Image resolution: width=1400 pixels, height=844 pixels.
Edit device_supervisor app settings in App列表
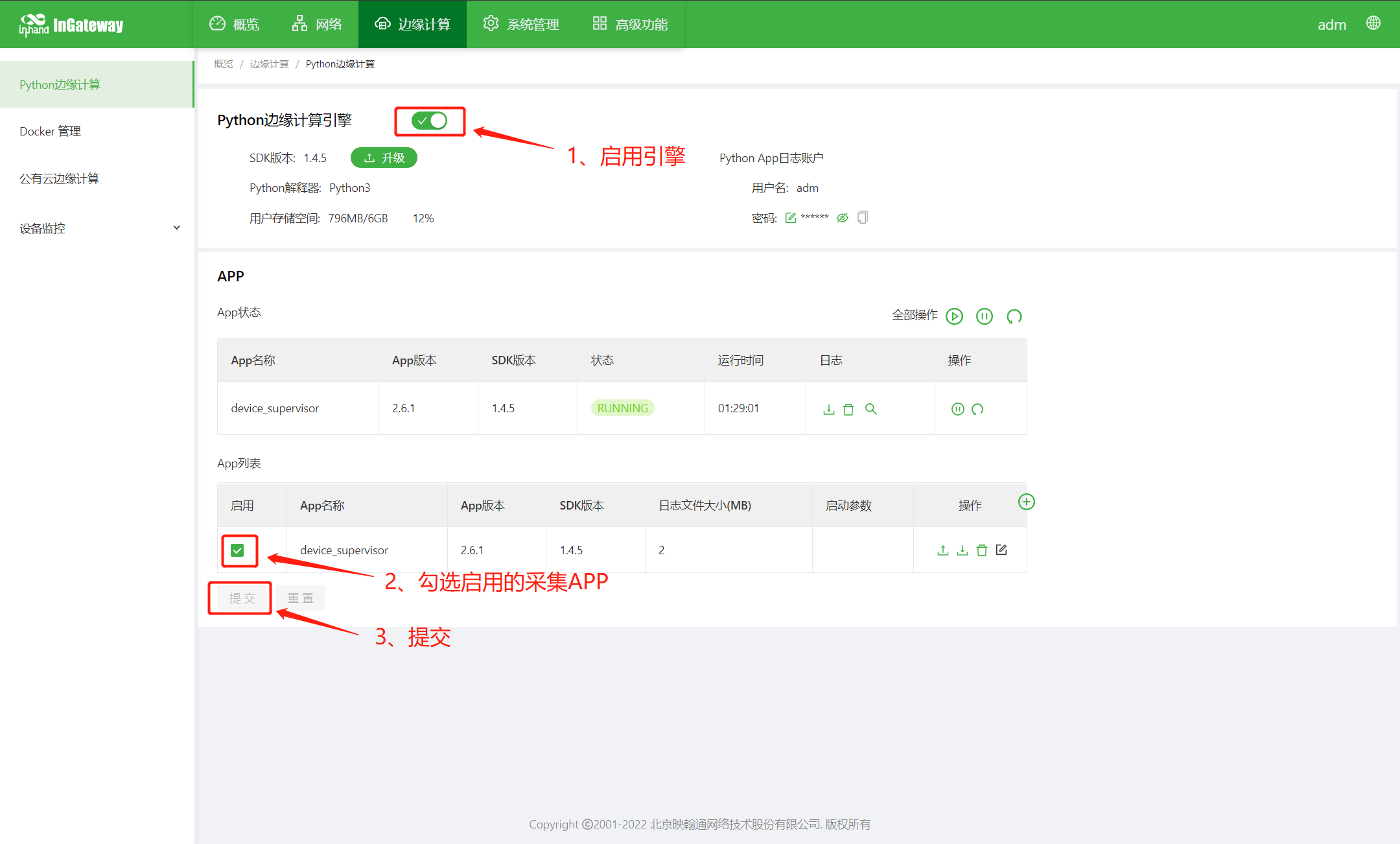pyautogui.click(x=1001, y=550)
